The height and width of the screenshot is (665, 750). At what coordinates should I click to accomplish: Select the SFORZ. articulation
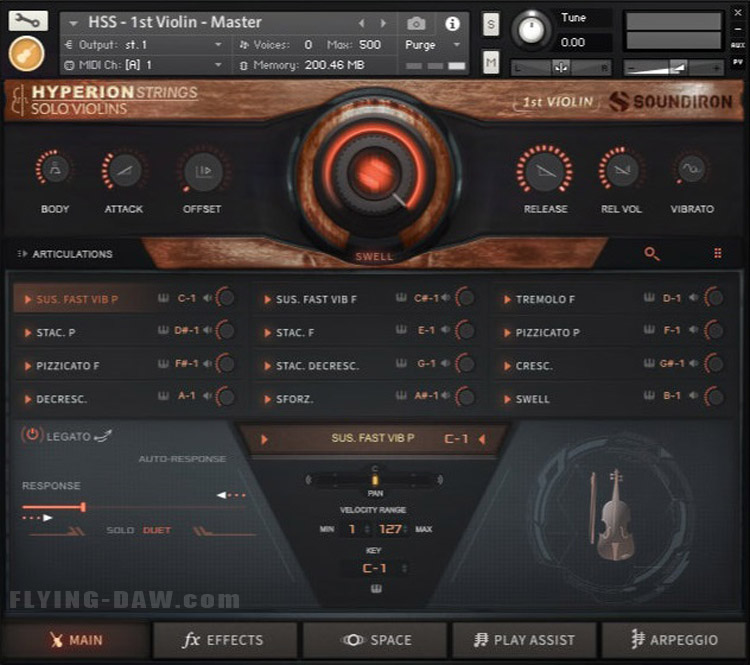click(295, 399)
